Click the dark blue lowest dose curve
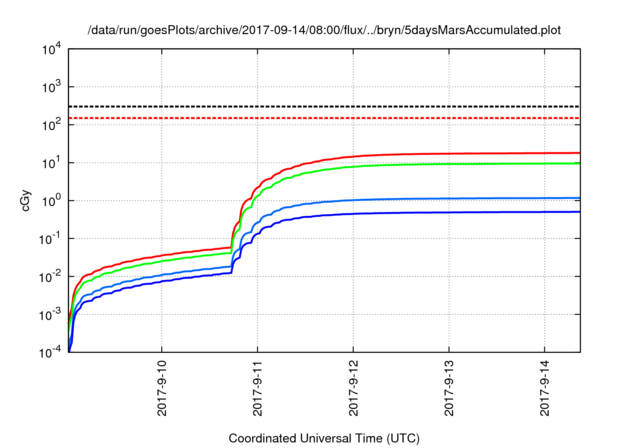Image resolution: width=640 pixels, height=448 pixels. click(x=449, y=213)
